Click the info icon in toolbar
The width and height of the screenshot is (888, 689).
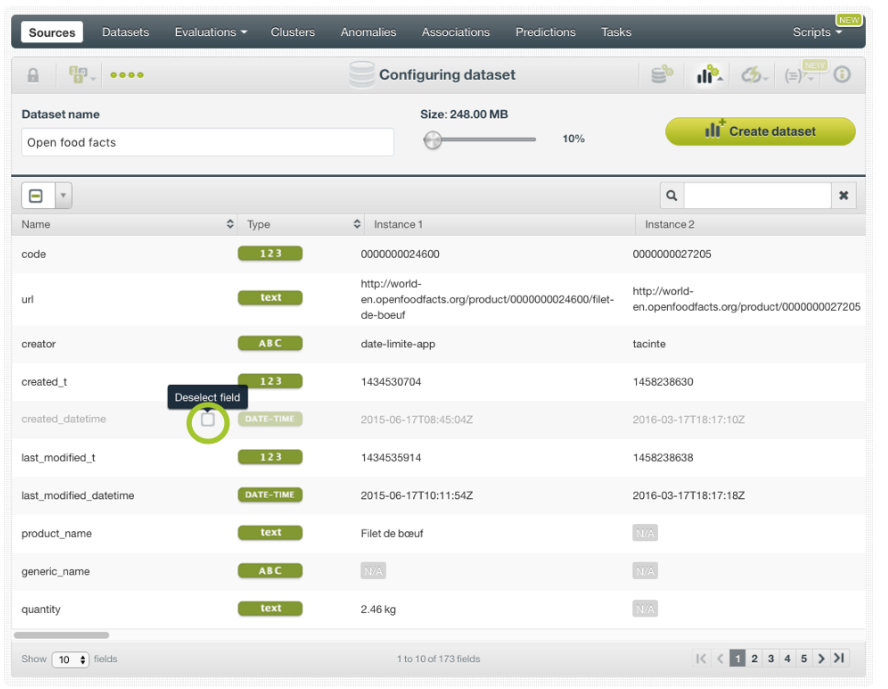[842, 75]
